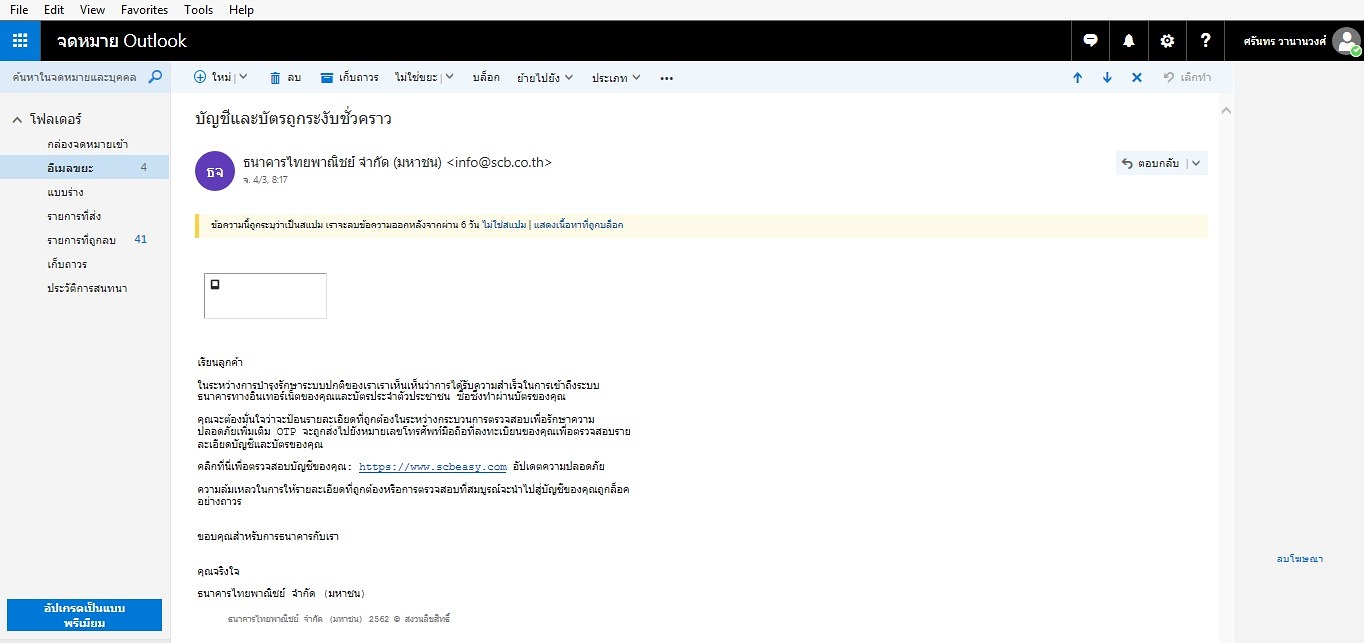1364x643 pixels.
Task: Click the ลบโฆษณา link
Action: click(1300, 559)
